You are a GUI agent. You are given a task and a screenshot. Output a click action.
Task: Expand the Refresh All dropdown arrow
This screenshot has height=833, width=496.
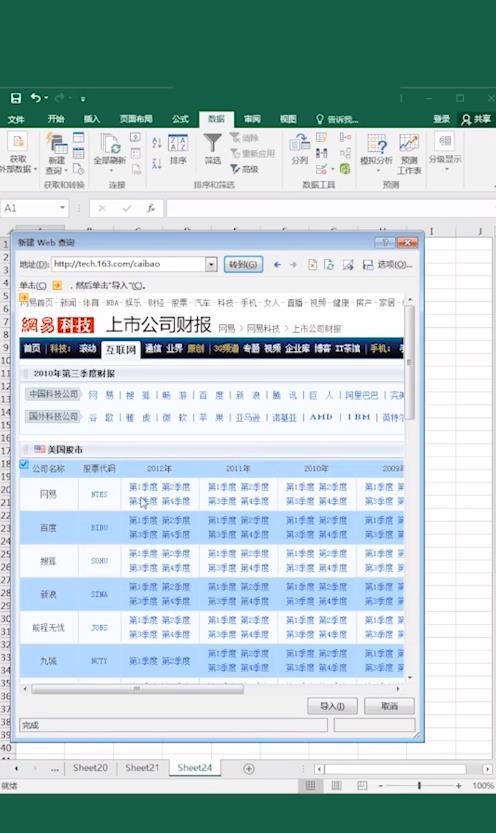(x=111, y=171)
